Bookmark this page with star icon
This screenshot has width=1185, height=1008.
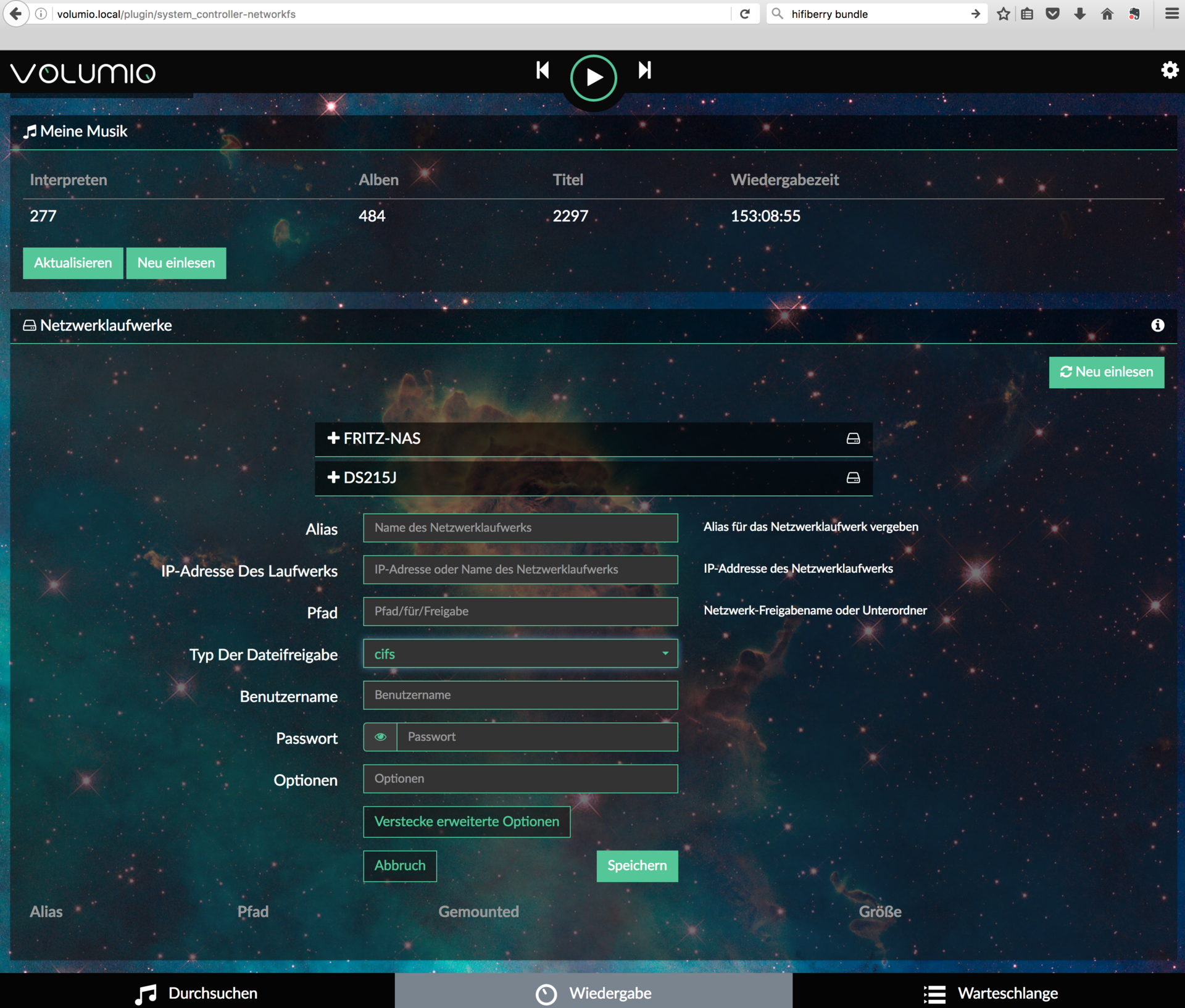(1004, 14)
